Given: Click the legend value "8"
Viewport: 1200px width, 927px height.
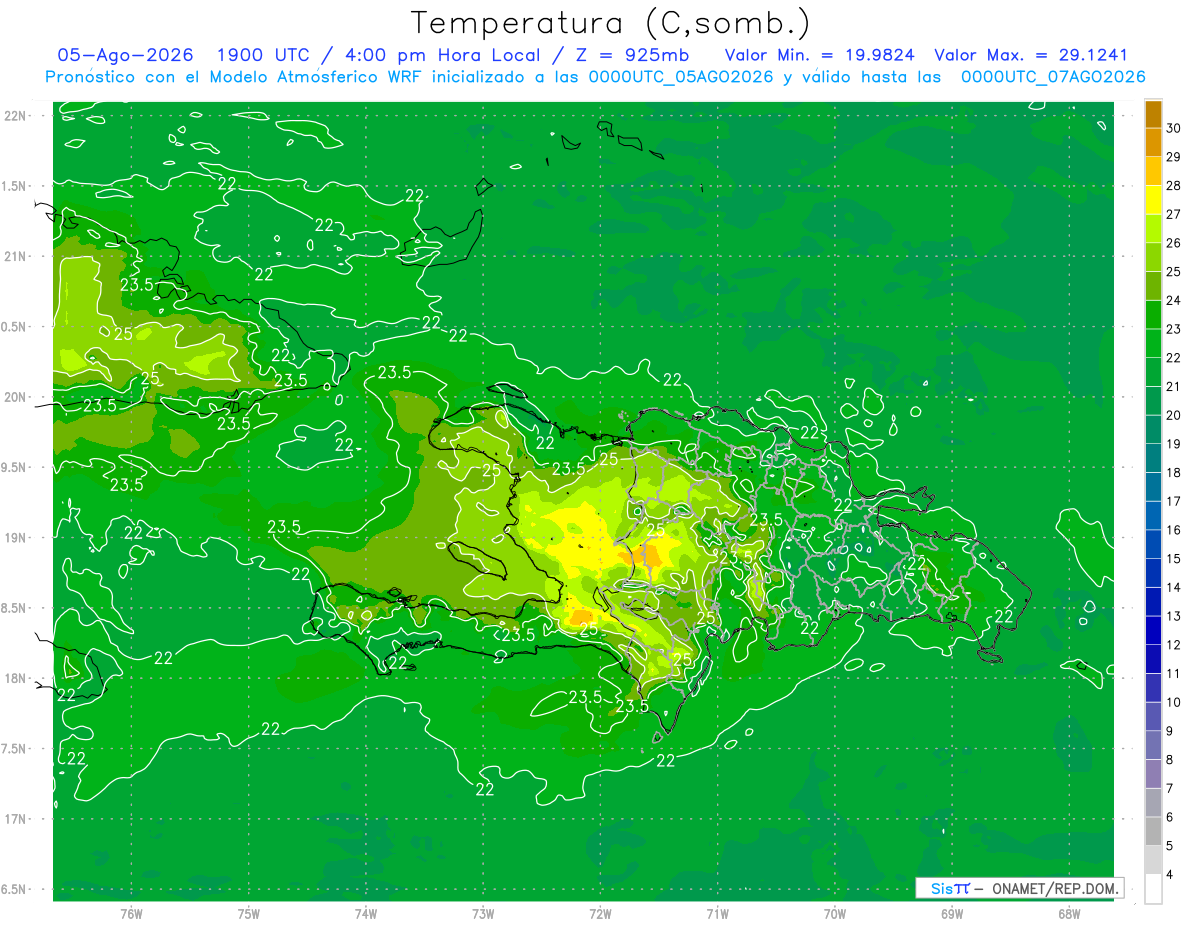Looking at the screenshot, I should (1170, 760).
